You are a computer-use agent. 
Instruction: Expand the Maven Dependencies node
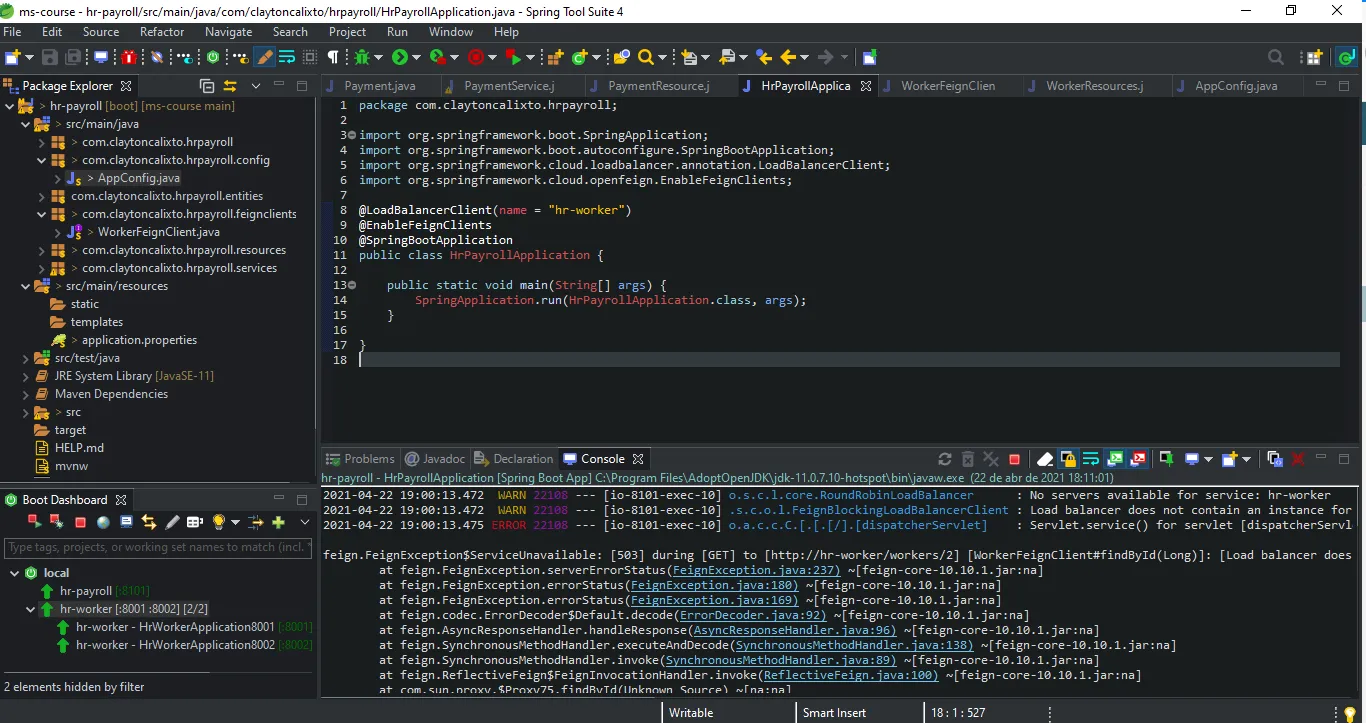coord(26,394)
